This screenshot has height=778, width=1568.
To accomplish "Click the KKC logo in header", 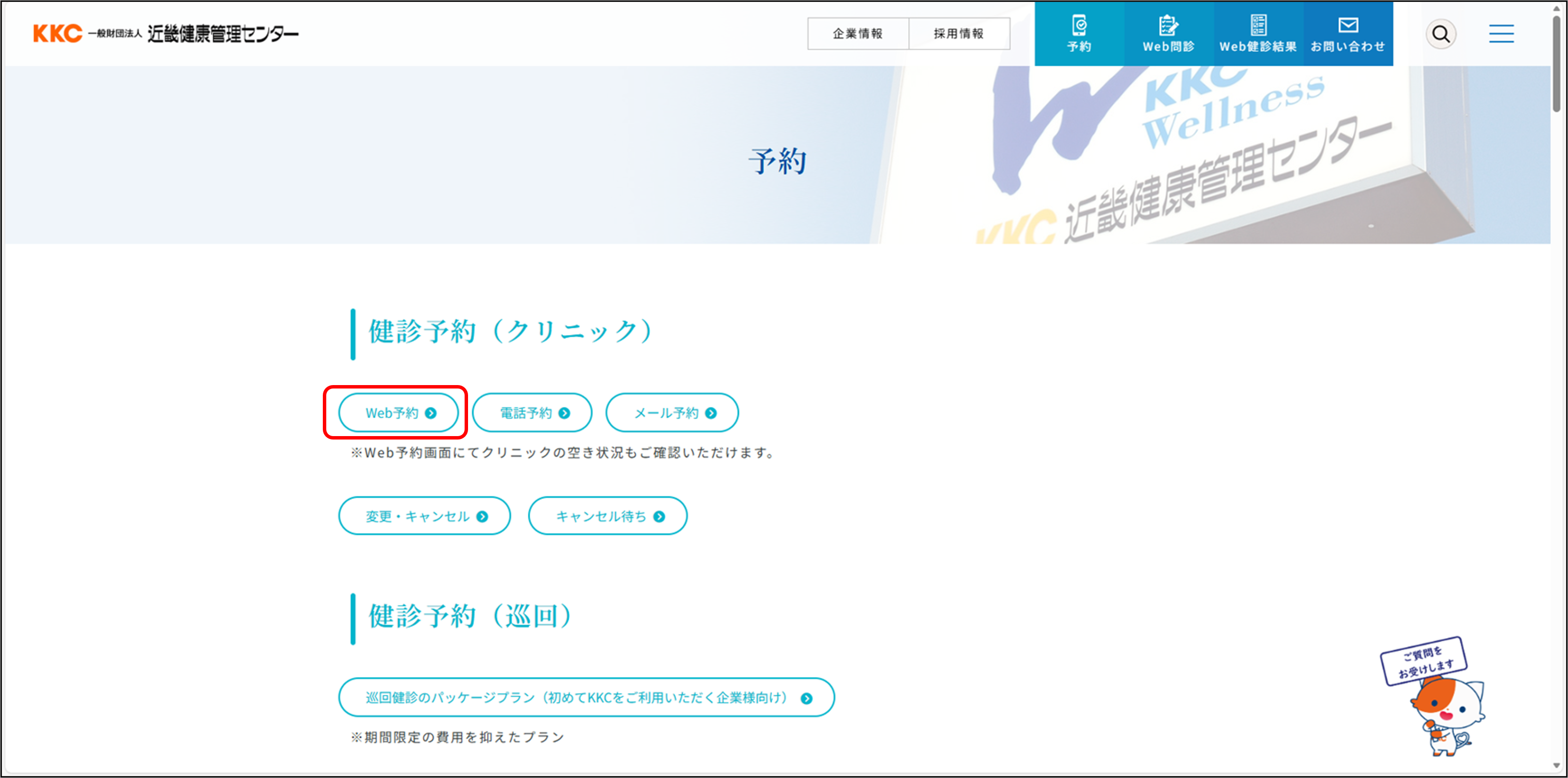I will [58, 33].
